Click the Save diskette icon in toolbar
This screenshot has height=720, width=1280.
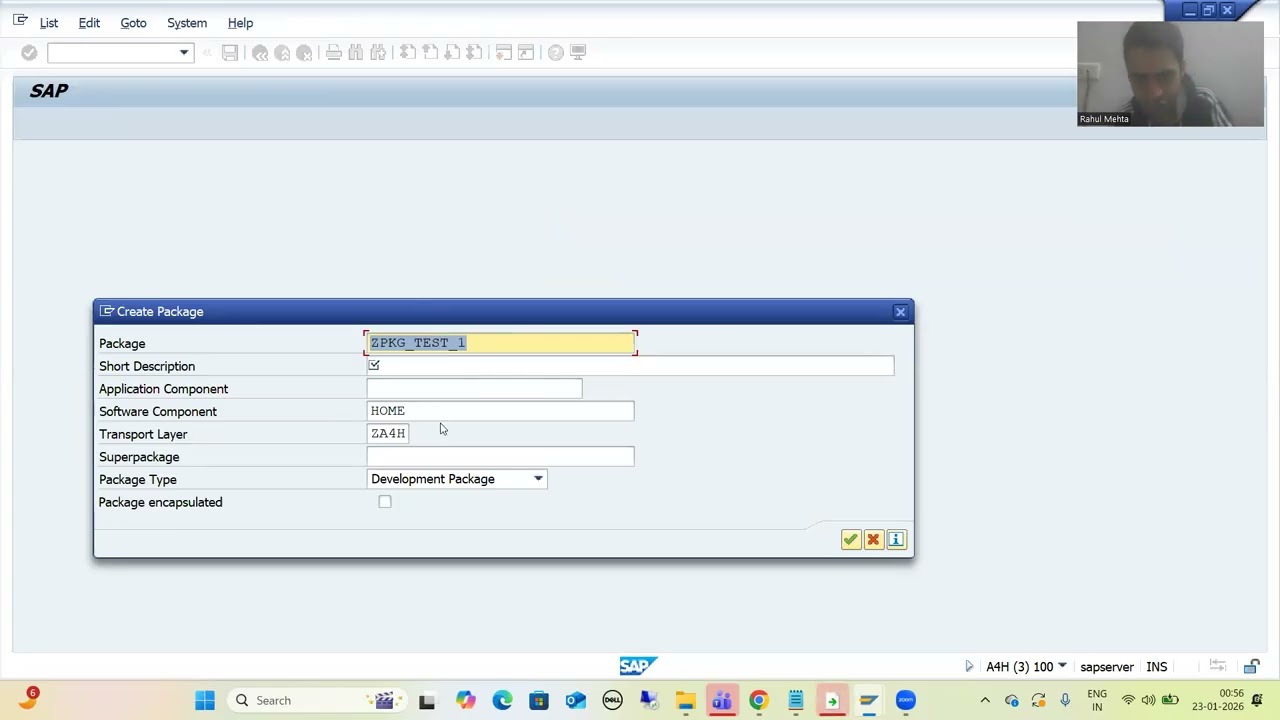[x=230, y=52]
